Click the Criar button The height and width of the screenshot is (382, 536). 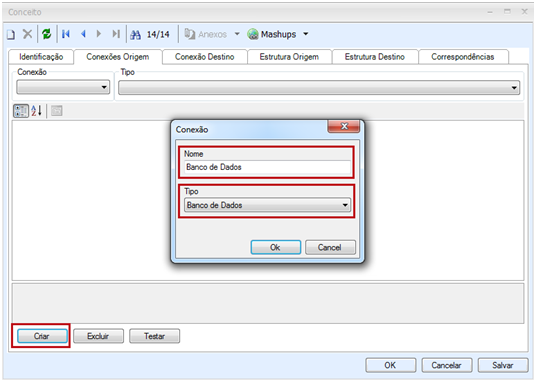(42, 336)
